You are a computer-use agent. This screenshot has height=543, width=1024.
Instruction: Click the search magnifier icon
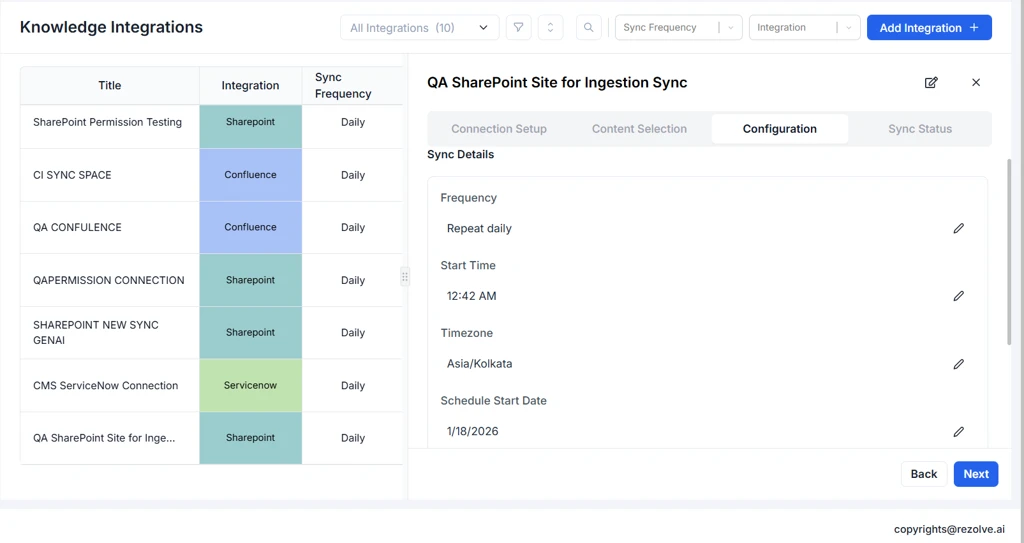click(588, 28)
